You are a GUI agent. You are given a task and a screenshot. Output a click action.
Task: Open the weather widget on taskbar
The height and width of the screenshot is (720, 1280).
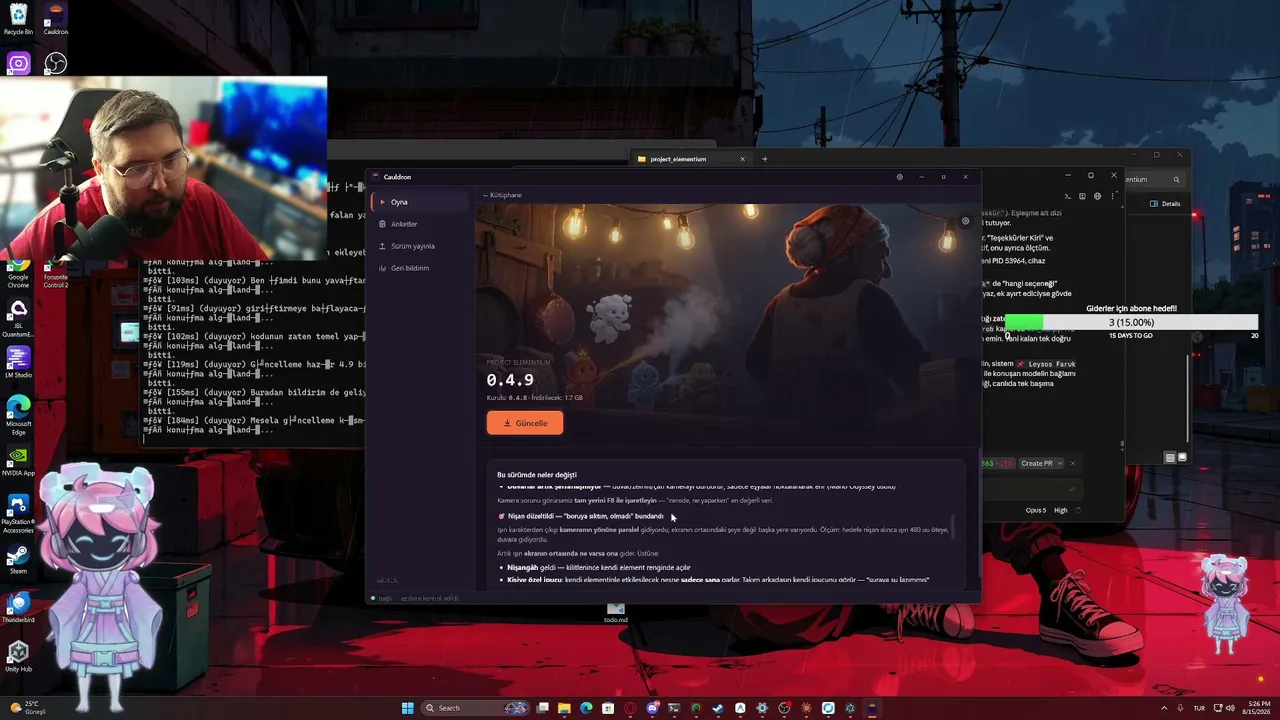coord(29,708)
